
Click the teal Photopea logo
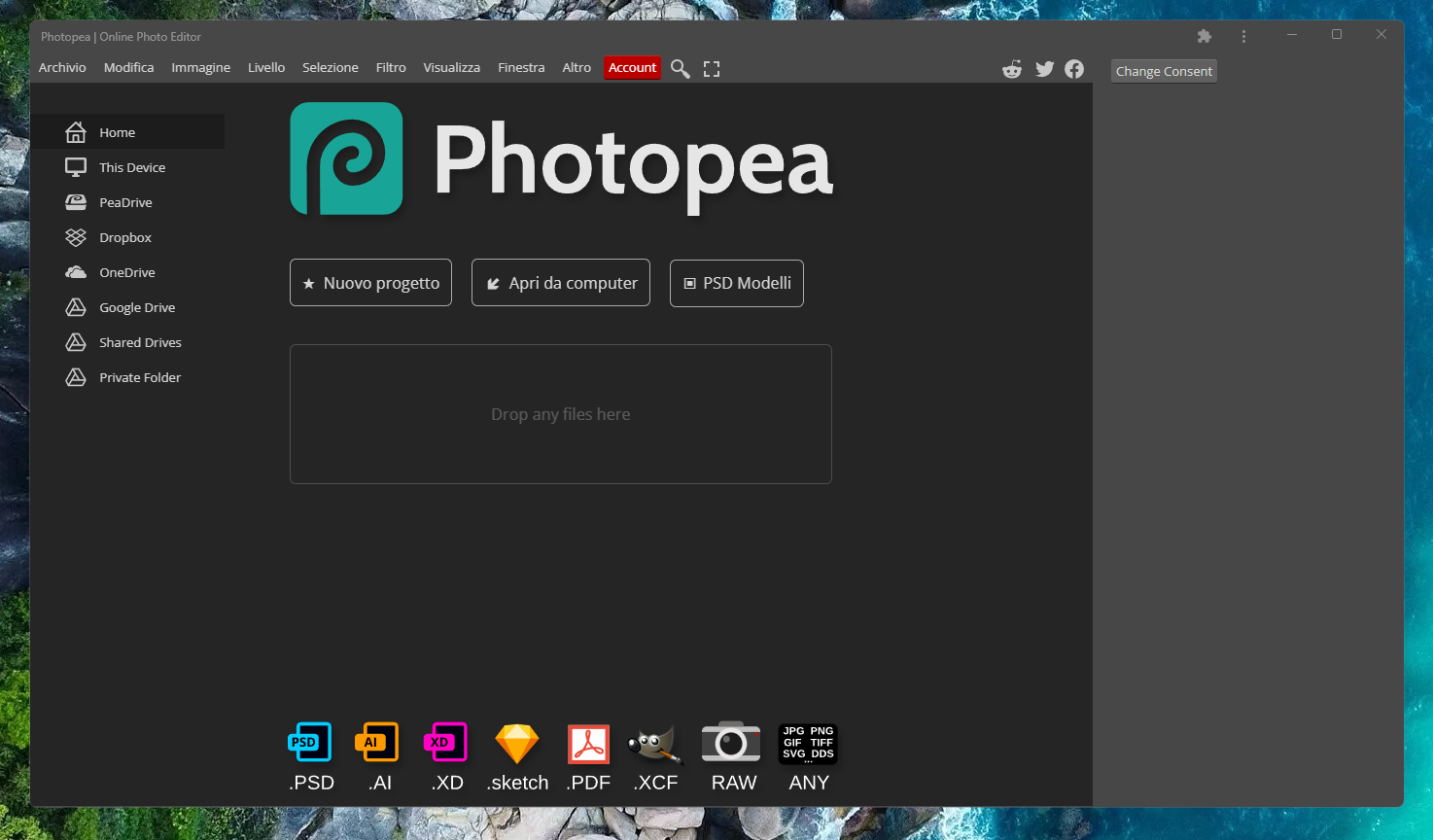click(345, 158)
